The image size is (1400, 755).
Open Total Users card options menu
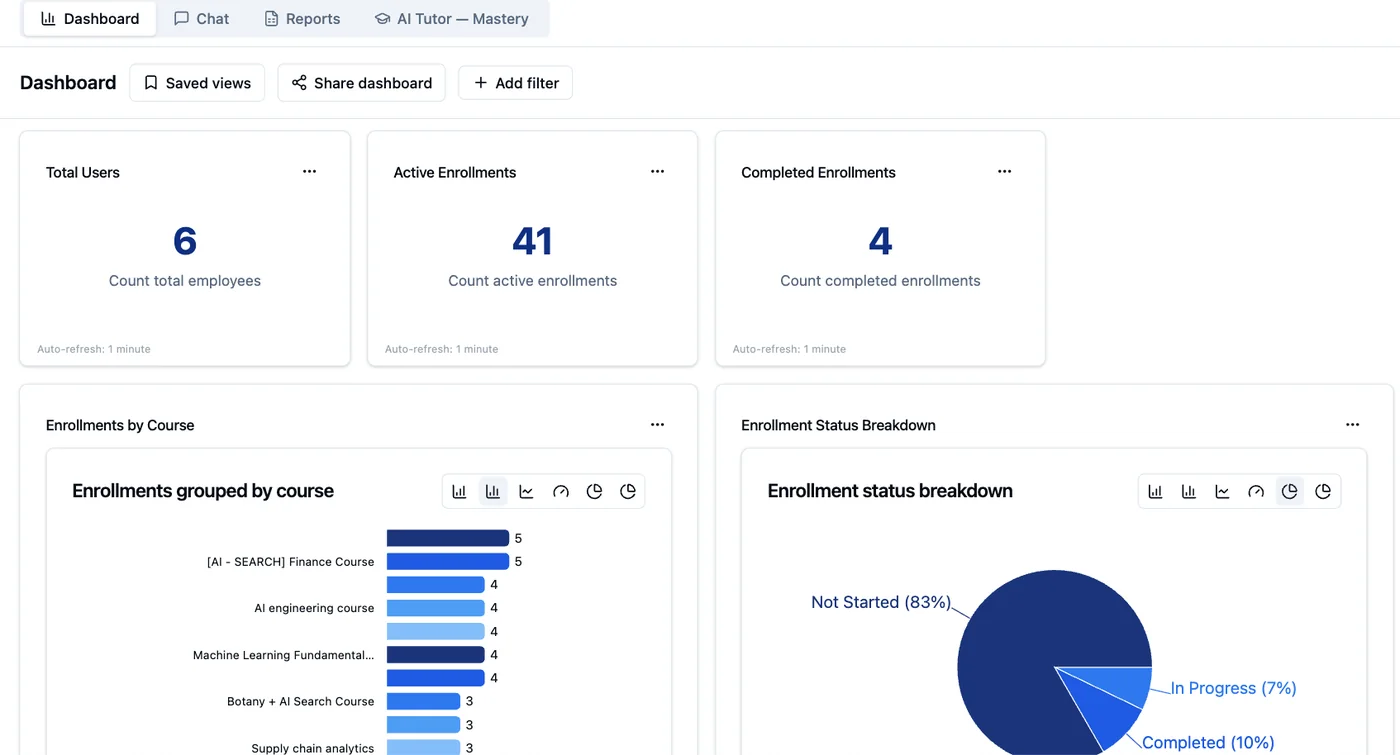310,172
